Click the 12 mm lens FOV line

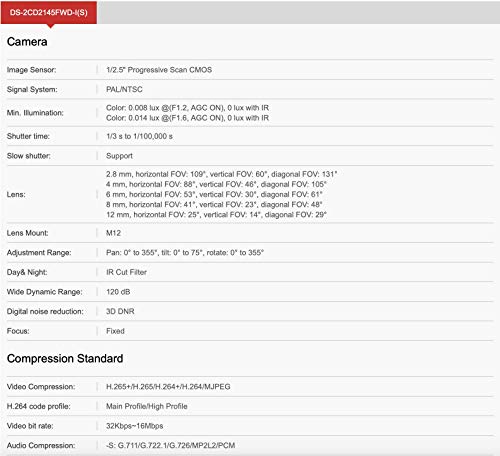tap(216, 214)
